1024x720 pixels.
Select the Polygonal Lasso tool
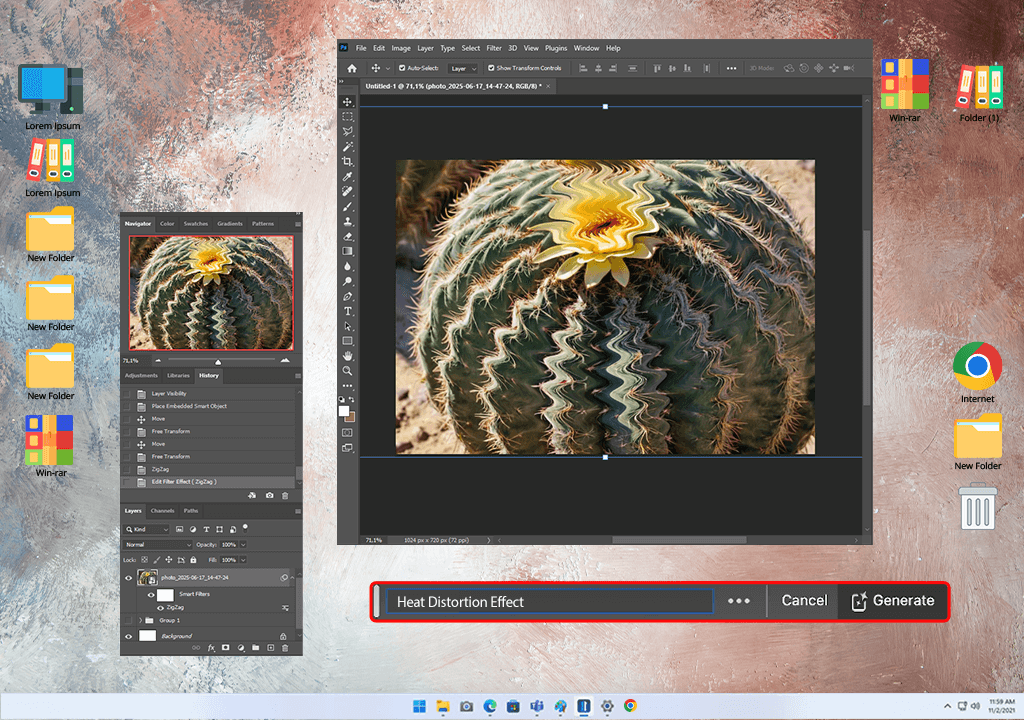click(347, 132)
